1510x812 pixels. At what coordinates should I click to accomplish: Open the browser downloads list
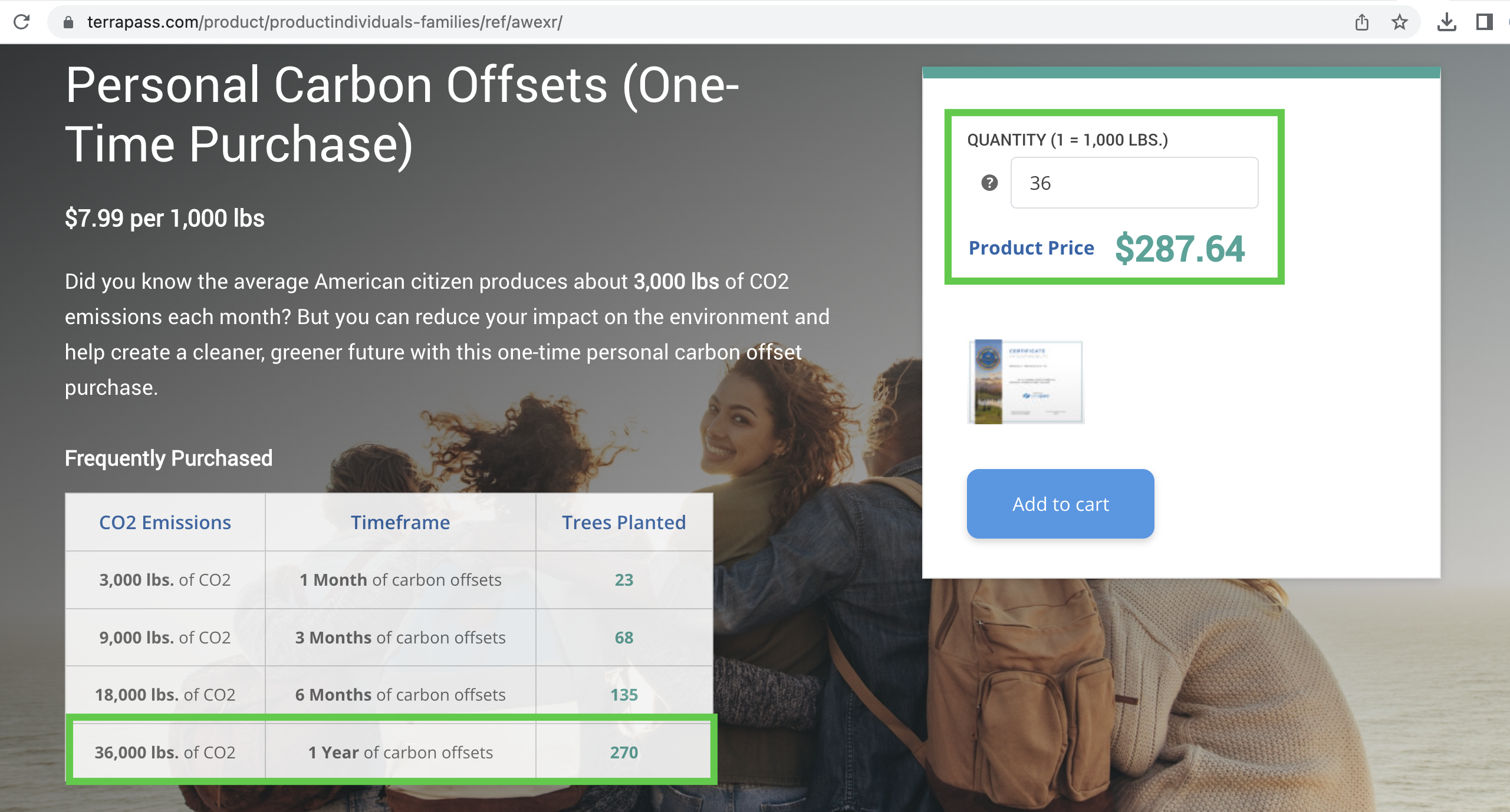pyautogui.click(x=1448, y=22)
